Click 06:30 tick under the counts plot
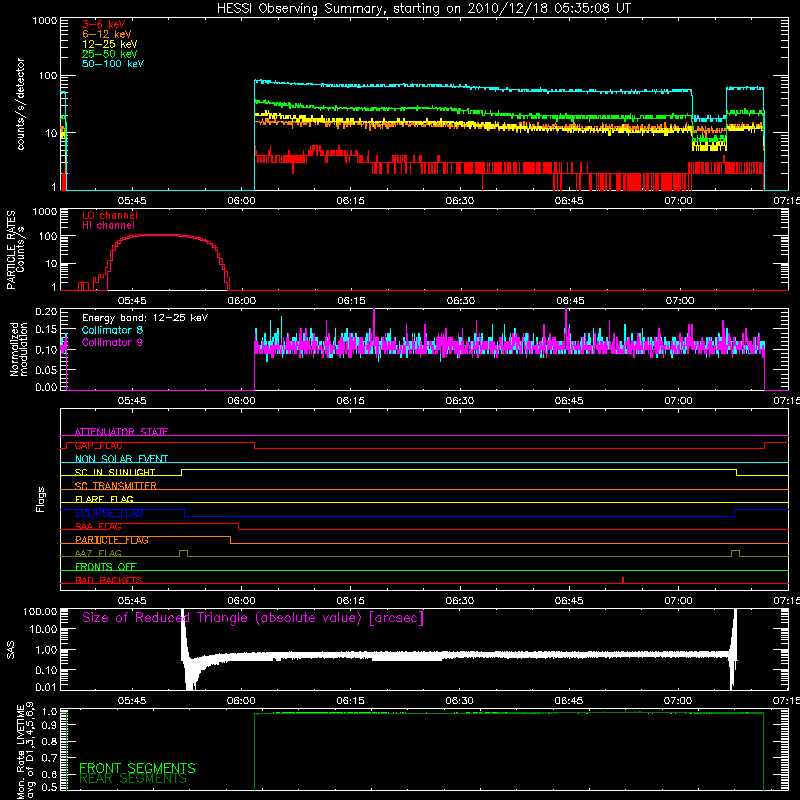Screen dimensions: 800x800 tap(460, 201)
